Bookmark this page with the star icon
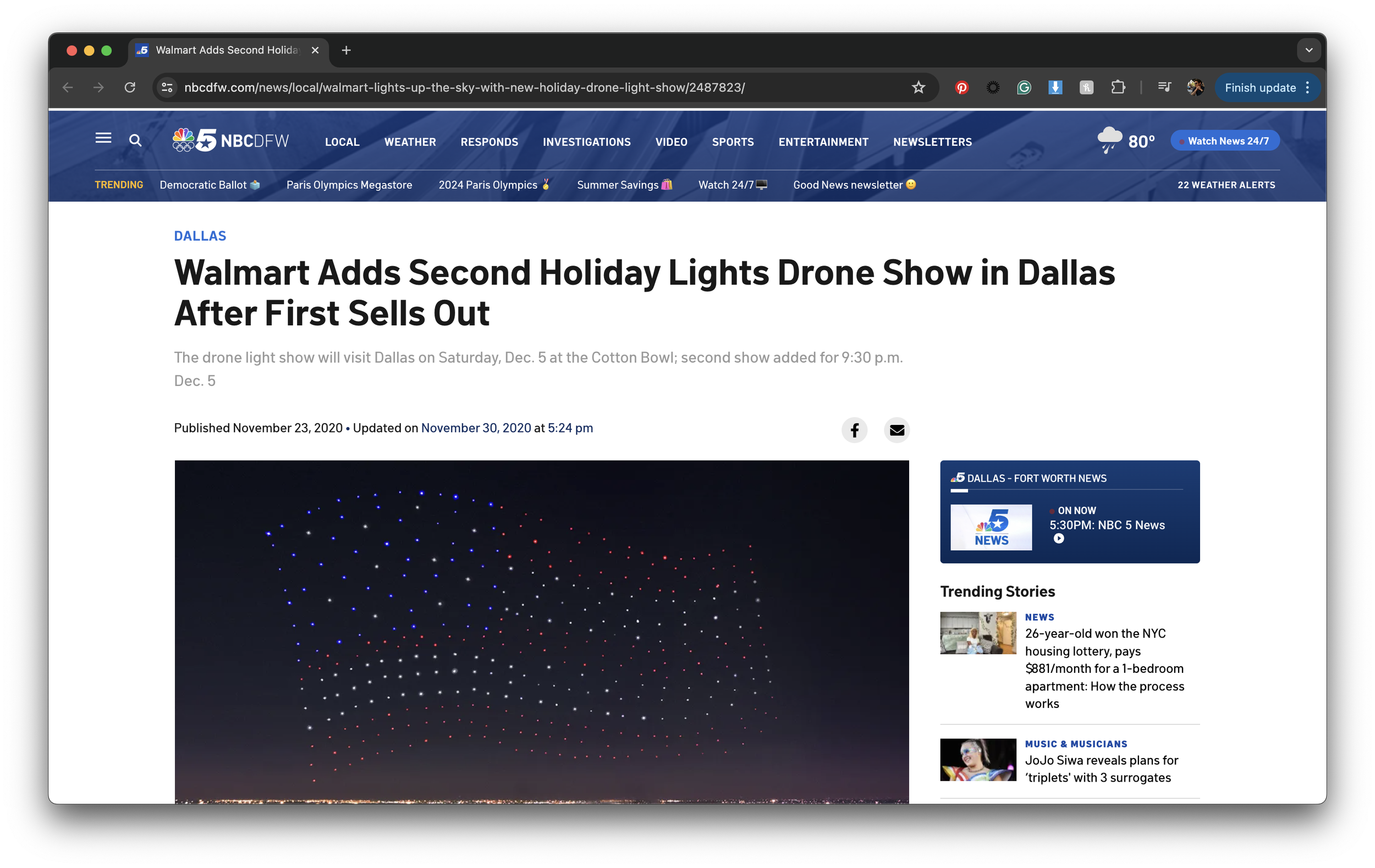 (918, 88)
